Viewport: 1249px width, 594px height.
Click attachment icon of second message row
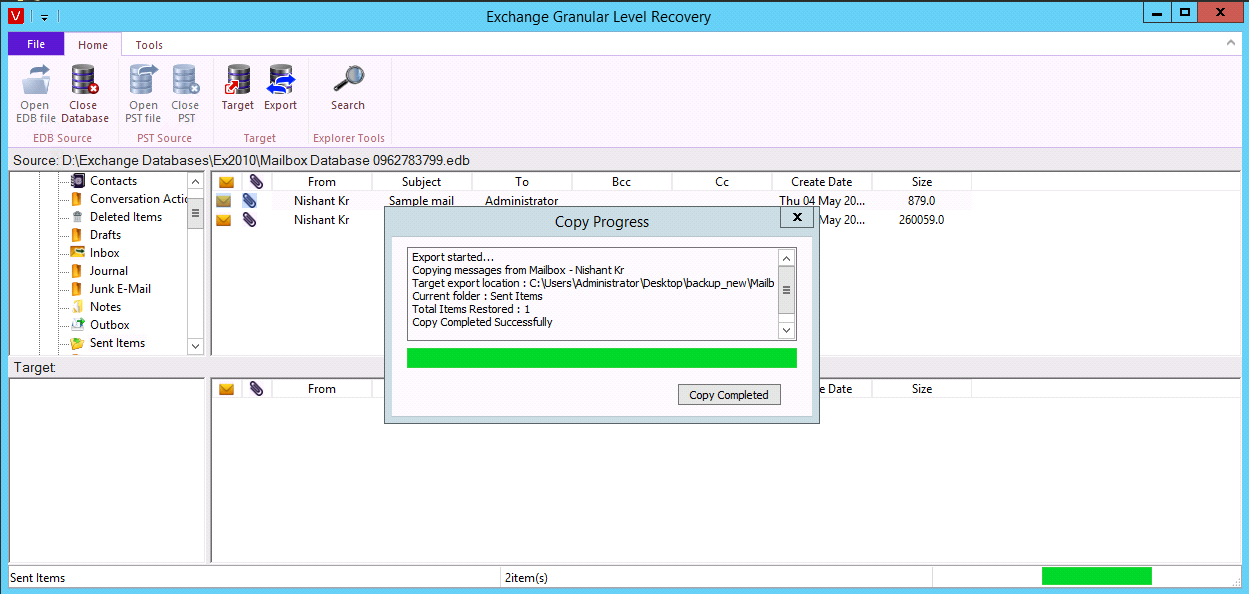coord(250,220)
